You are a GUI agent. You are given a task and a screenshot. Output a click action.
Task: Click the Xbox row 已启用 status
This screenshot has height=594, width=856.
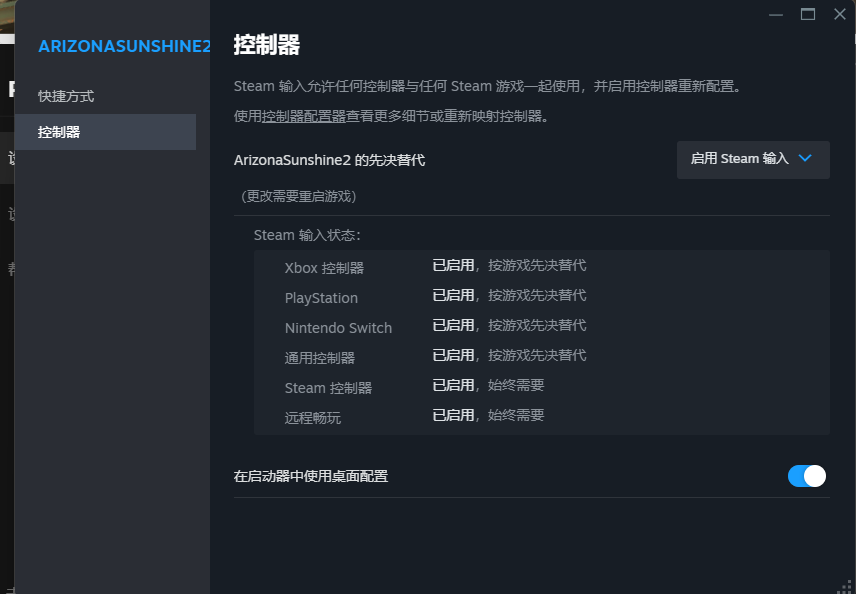(x=453, y=265)
